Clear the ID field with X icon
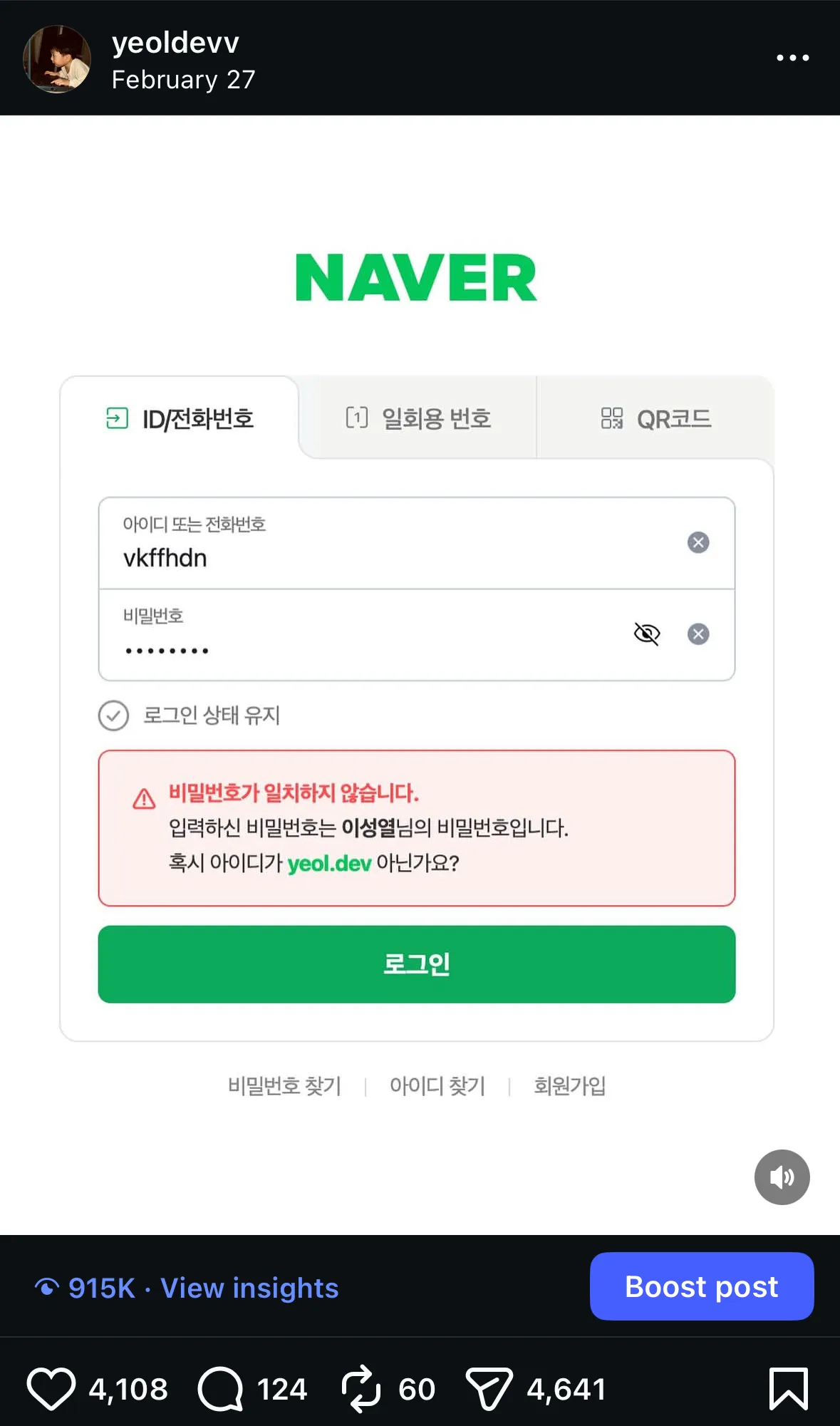 698,542
